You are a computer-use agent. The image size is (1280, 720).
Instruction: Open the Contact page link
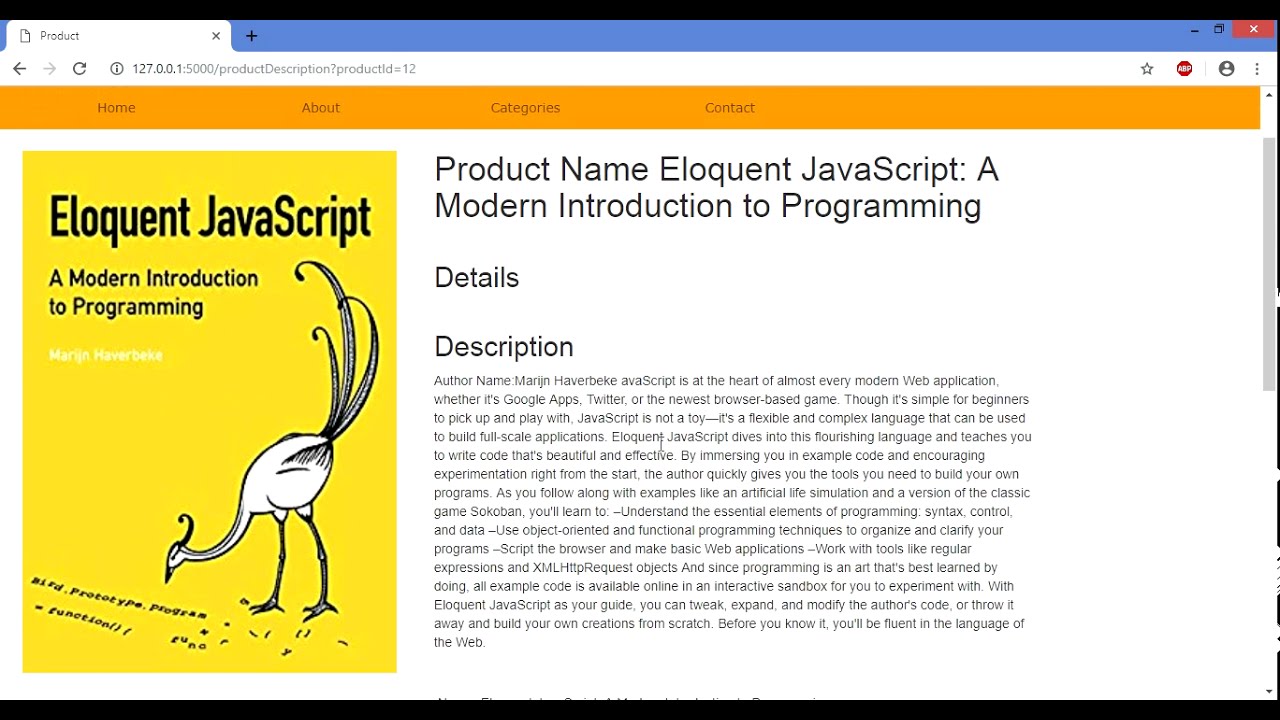tap(730, 108)
